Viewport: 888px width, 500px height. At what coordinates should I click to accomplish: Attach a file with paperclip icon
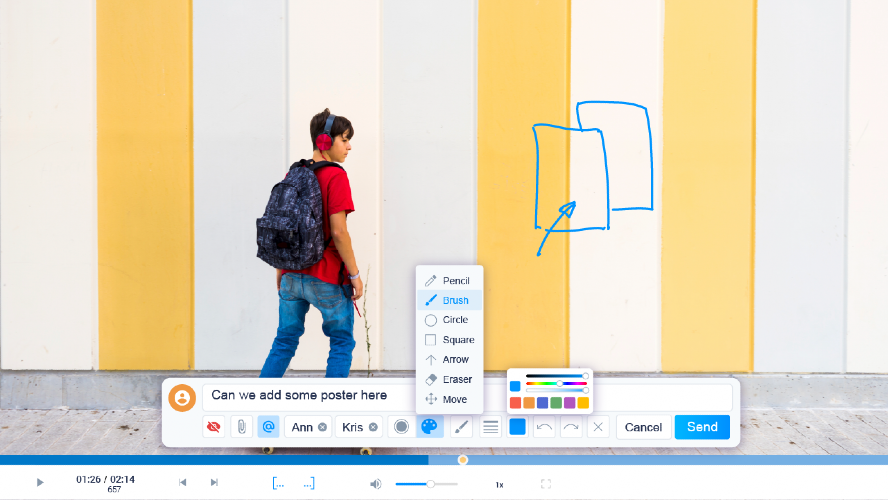(x=241, y=427)
